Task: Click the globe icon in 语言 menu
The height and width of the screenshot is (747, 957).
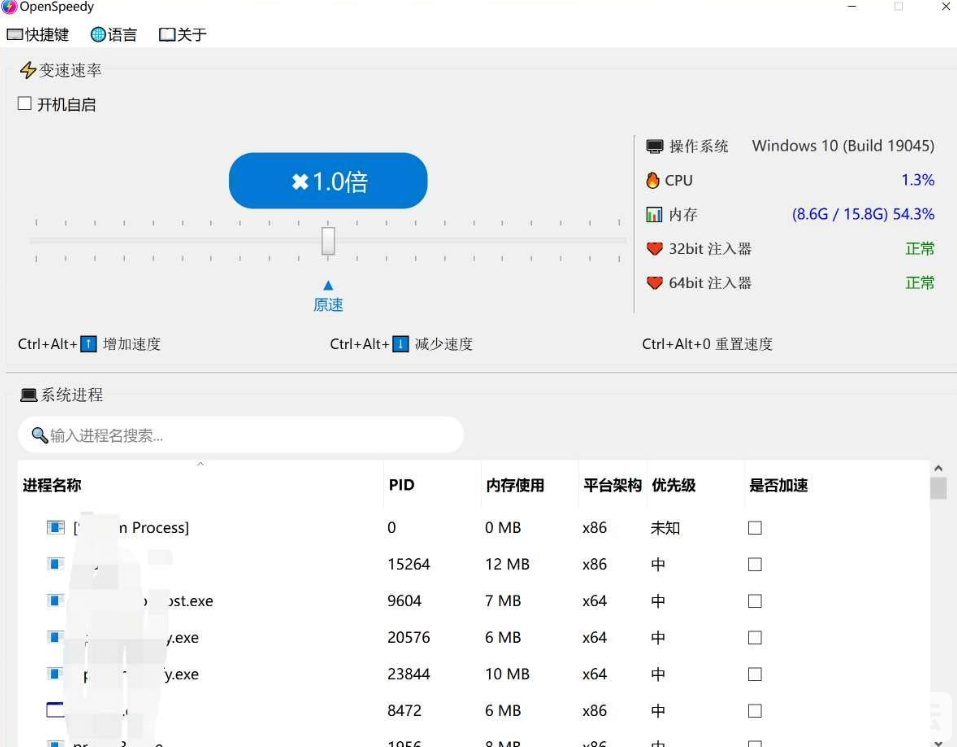Action: pyautogui.click(x=98, y=35)
